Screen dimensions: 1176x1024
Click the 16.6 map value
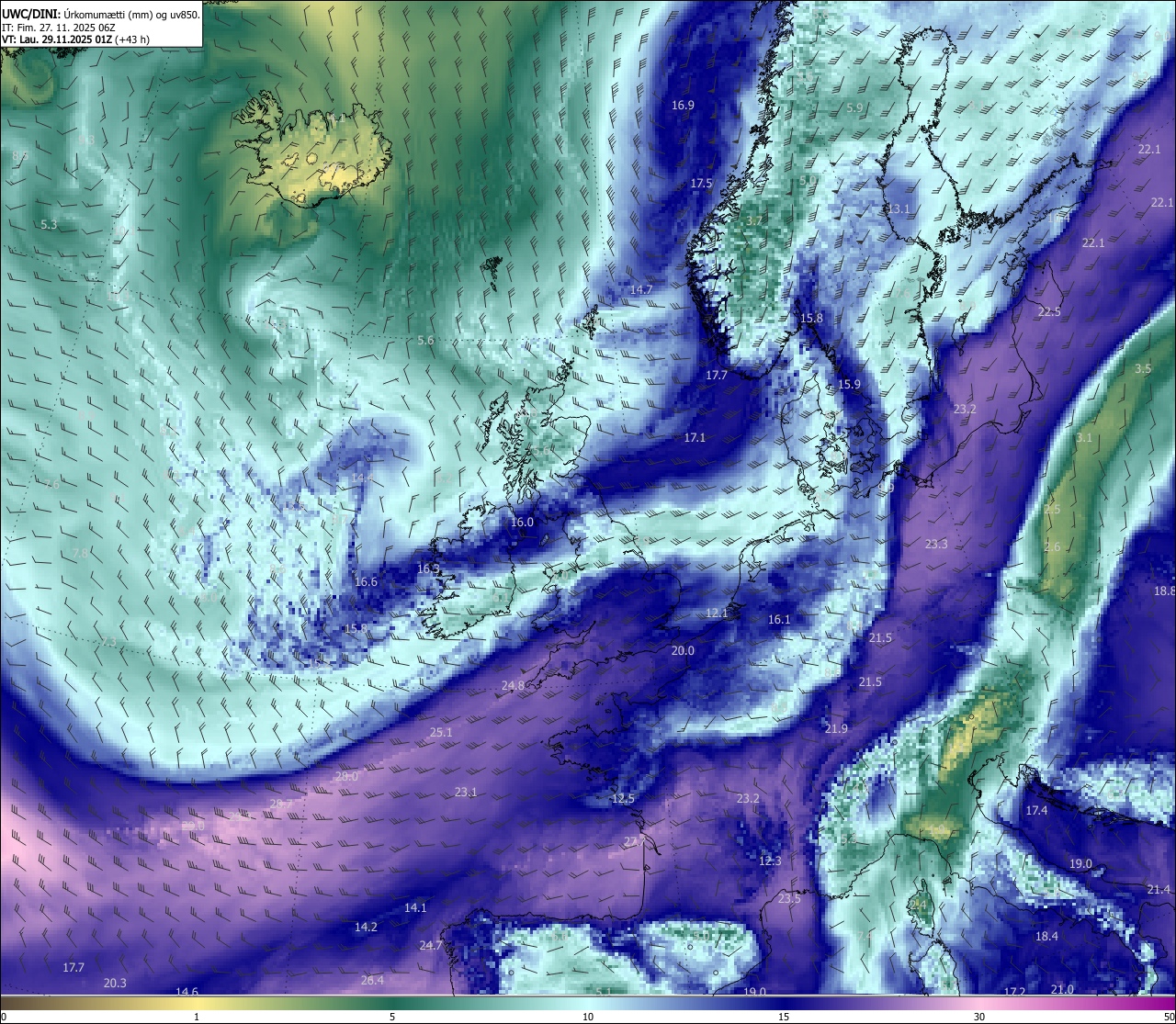pyautogui.click(x=366, y=582)
